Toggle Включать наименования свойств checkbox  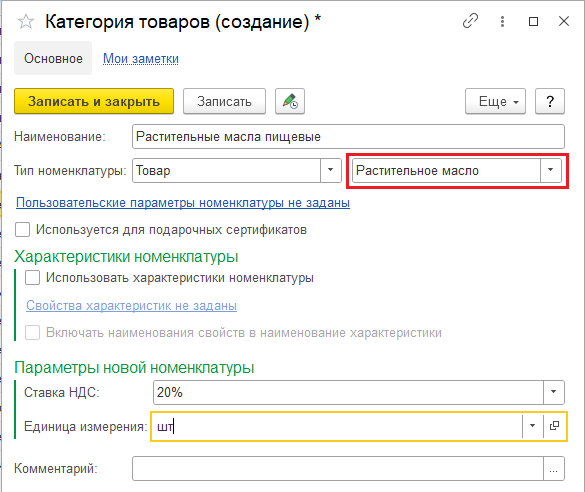click(x=32, y=332)
